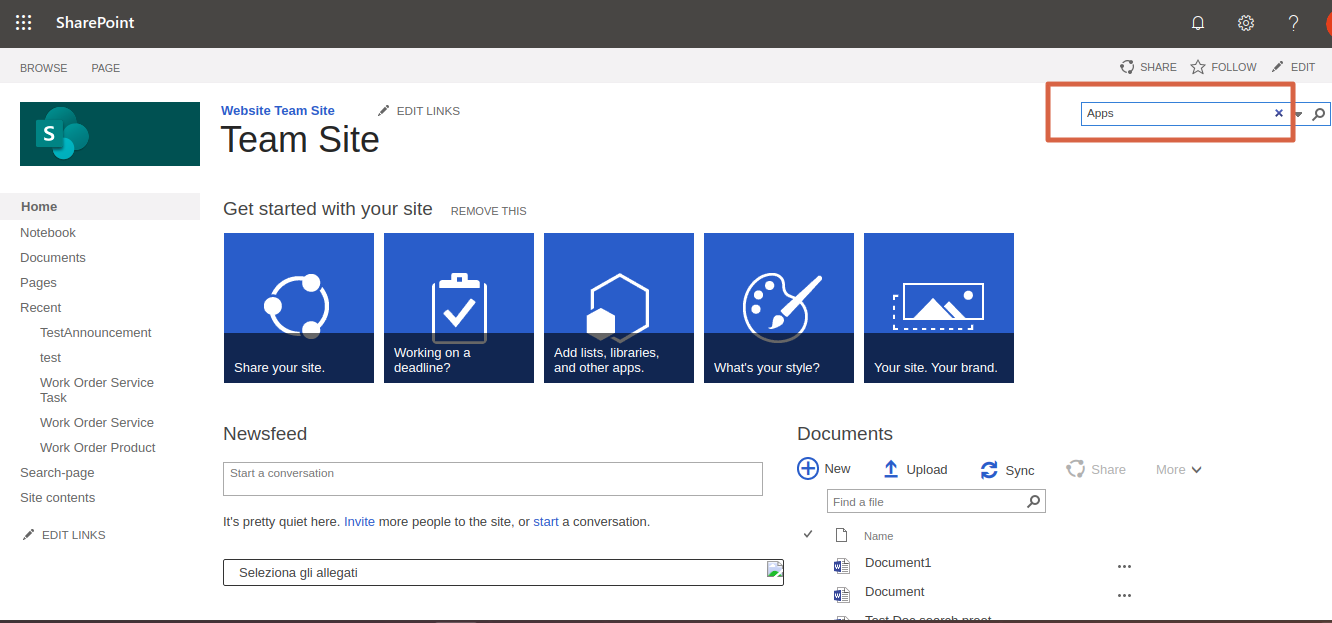
Task: Open the ellipsis menu for Document1
Action: [x=1124, y=566]
